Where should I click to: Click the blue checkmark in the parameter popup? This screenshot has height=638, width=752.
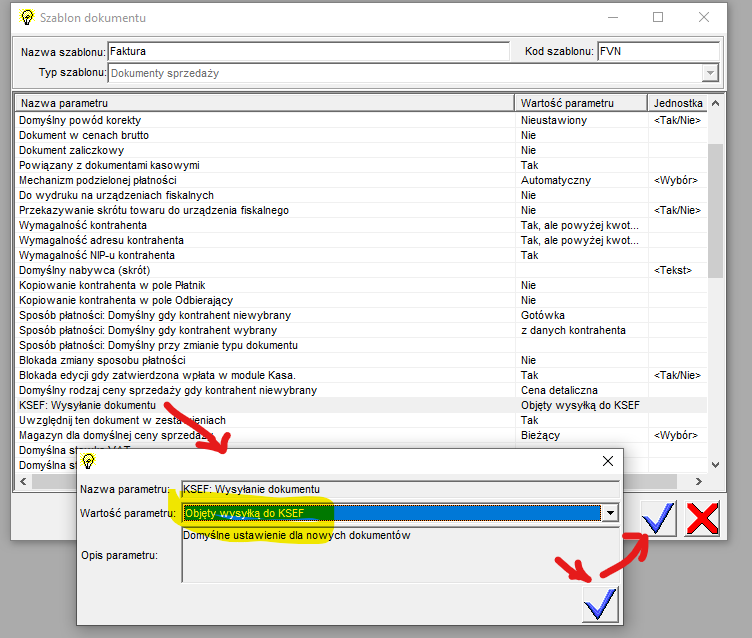[600, 603]
